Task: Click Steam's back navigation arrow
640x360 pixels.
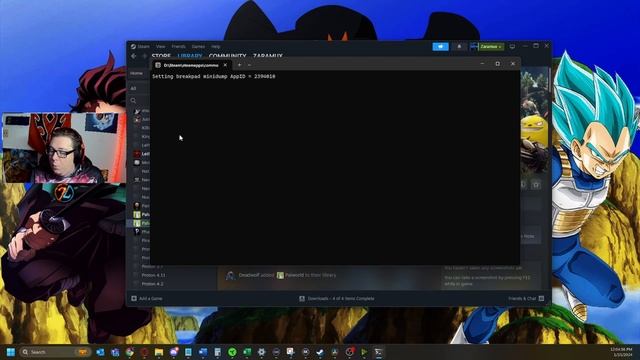Action: 134,56
